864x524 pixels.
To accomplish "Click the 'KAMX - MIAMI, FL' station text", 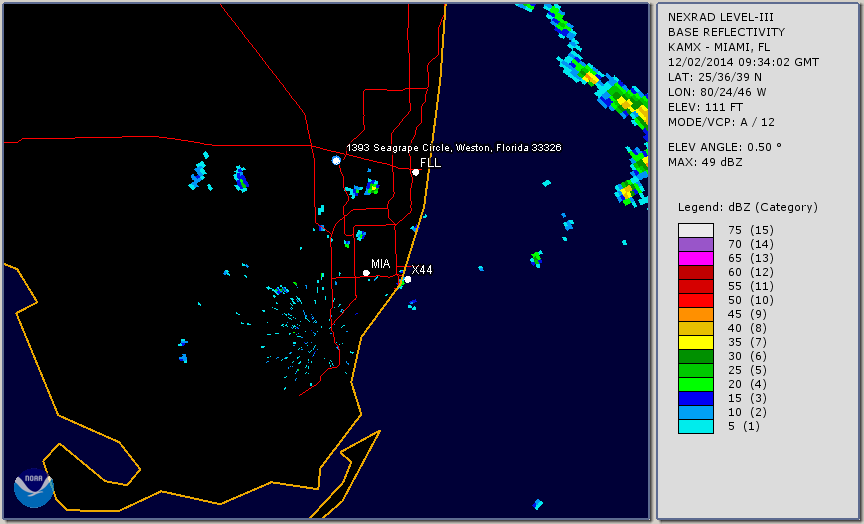I will click(x=719, y=47).
